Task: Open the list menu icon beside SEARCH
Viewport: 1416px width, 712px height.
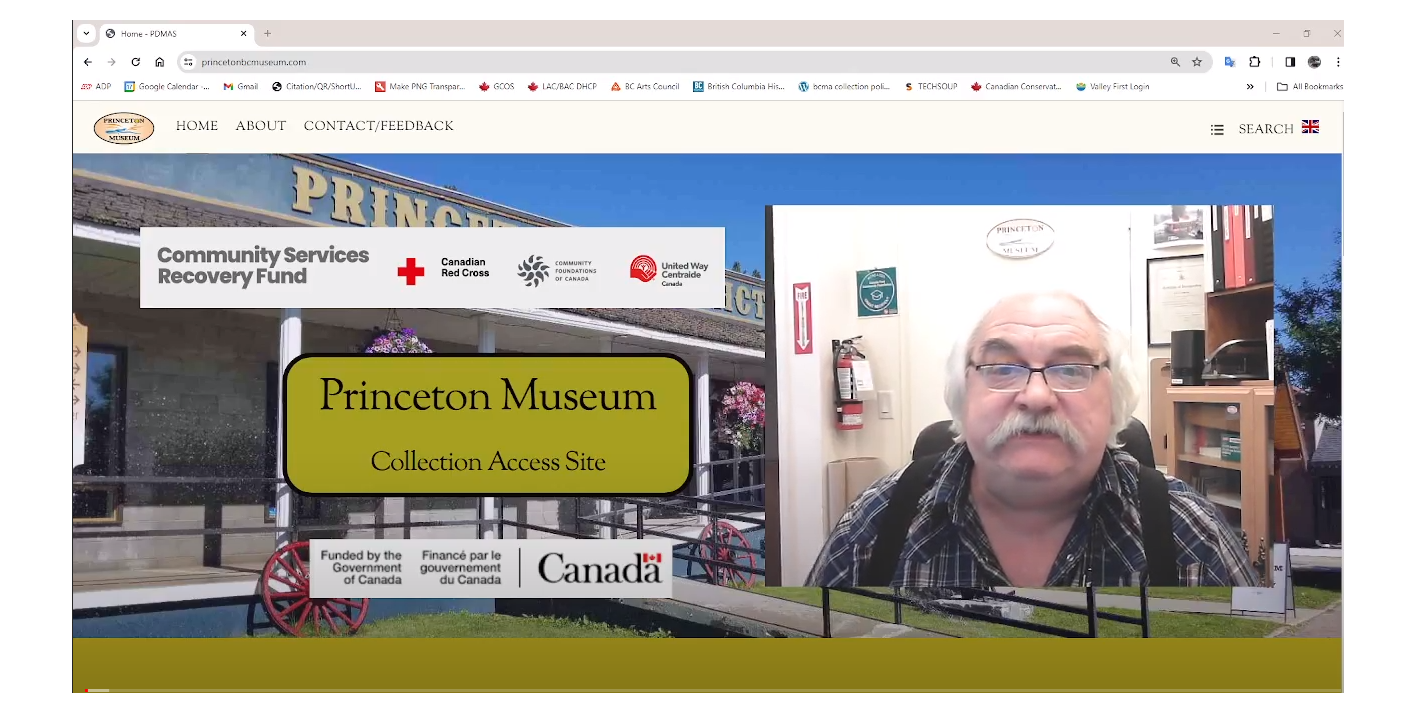Action: point(1217,129)
